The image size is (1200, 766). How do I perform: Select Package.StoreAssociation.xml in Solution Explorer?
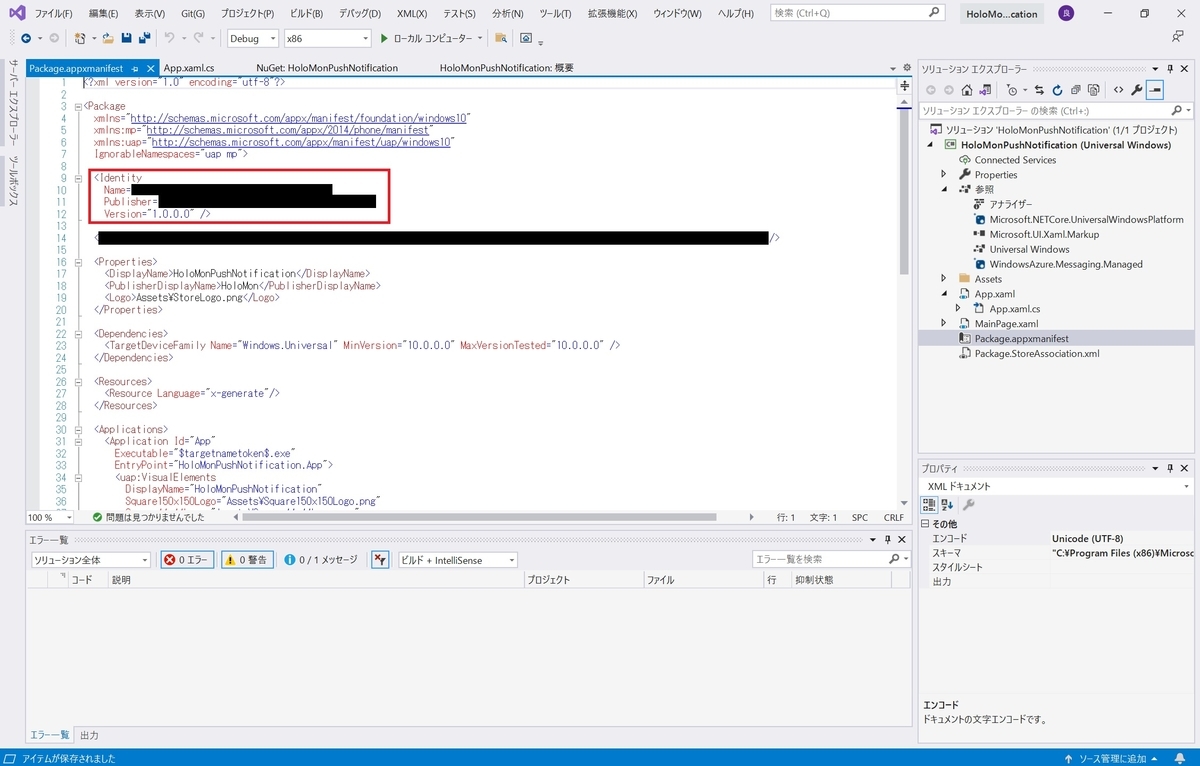tap(1037, 353)
